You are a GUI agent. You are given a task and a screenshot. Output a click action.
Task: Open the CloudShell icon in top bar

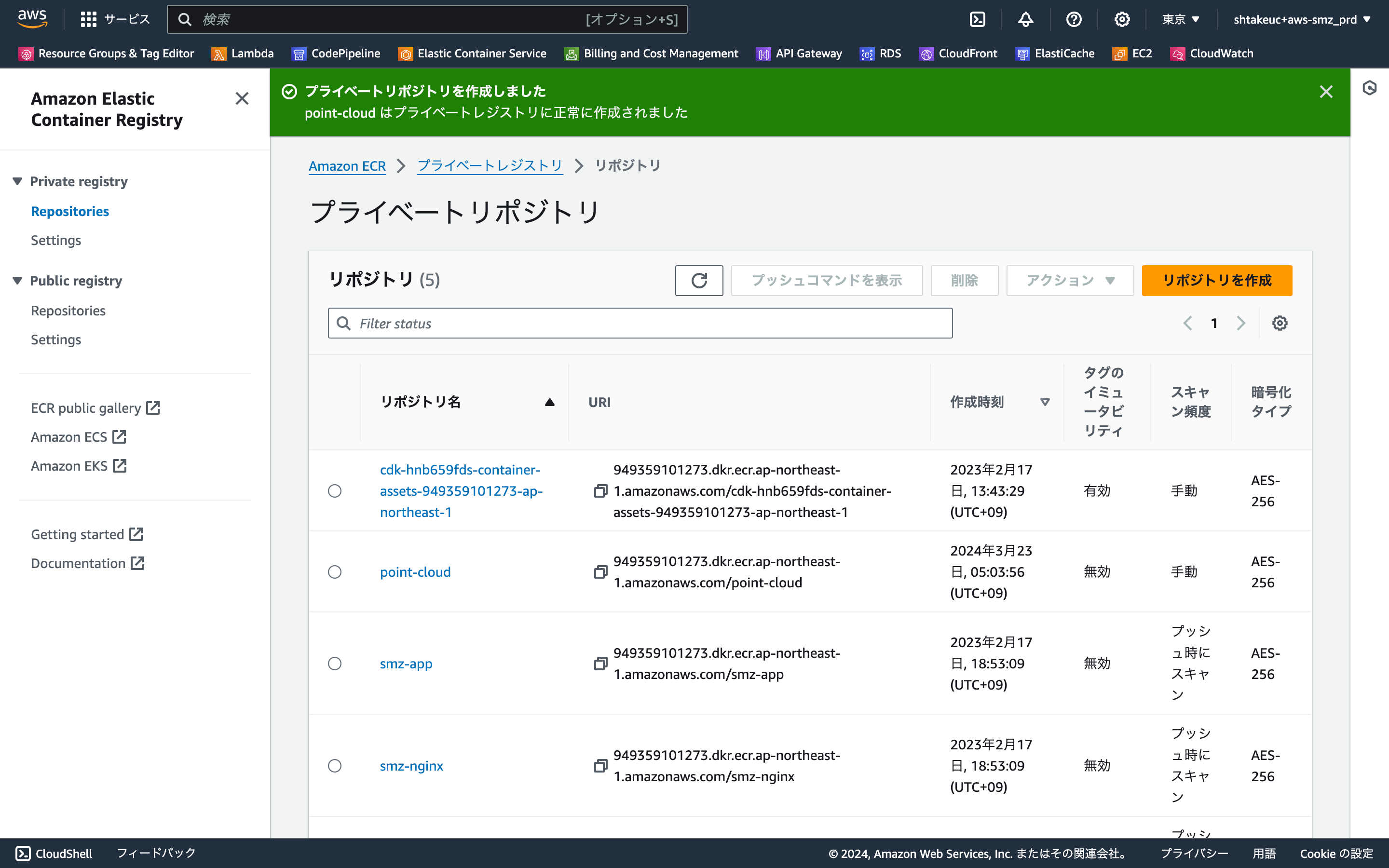(x=978, y=19)
